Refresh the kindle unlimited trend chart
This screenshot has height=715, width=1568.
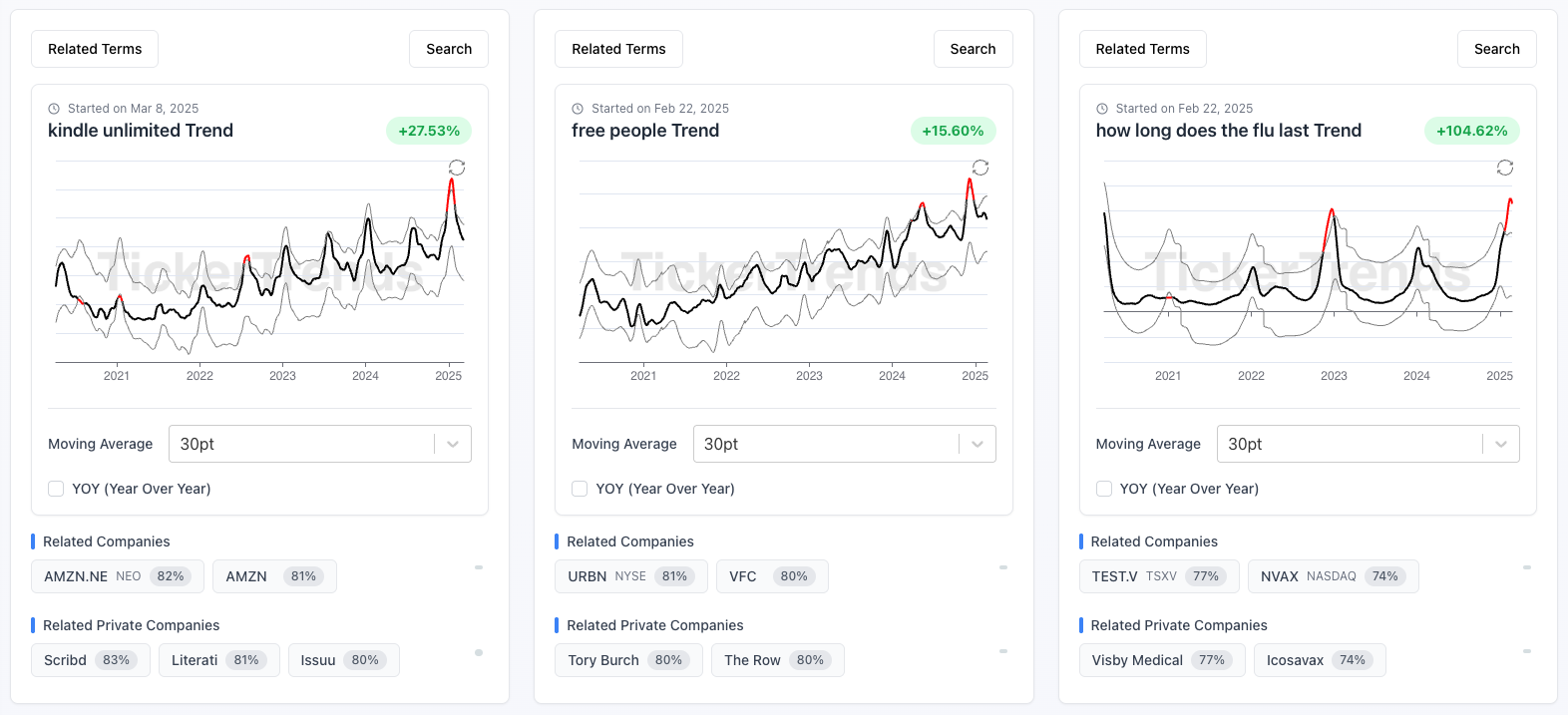tap(457, 168)
